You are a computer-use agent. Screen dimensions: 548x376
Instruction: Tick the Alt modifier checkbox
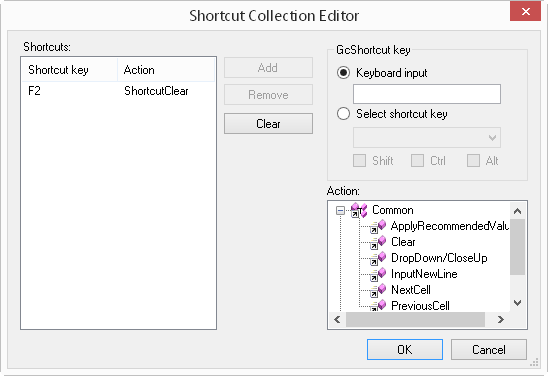pos(473,161)
